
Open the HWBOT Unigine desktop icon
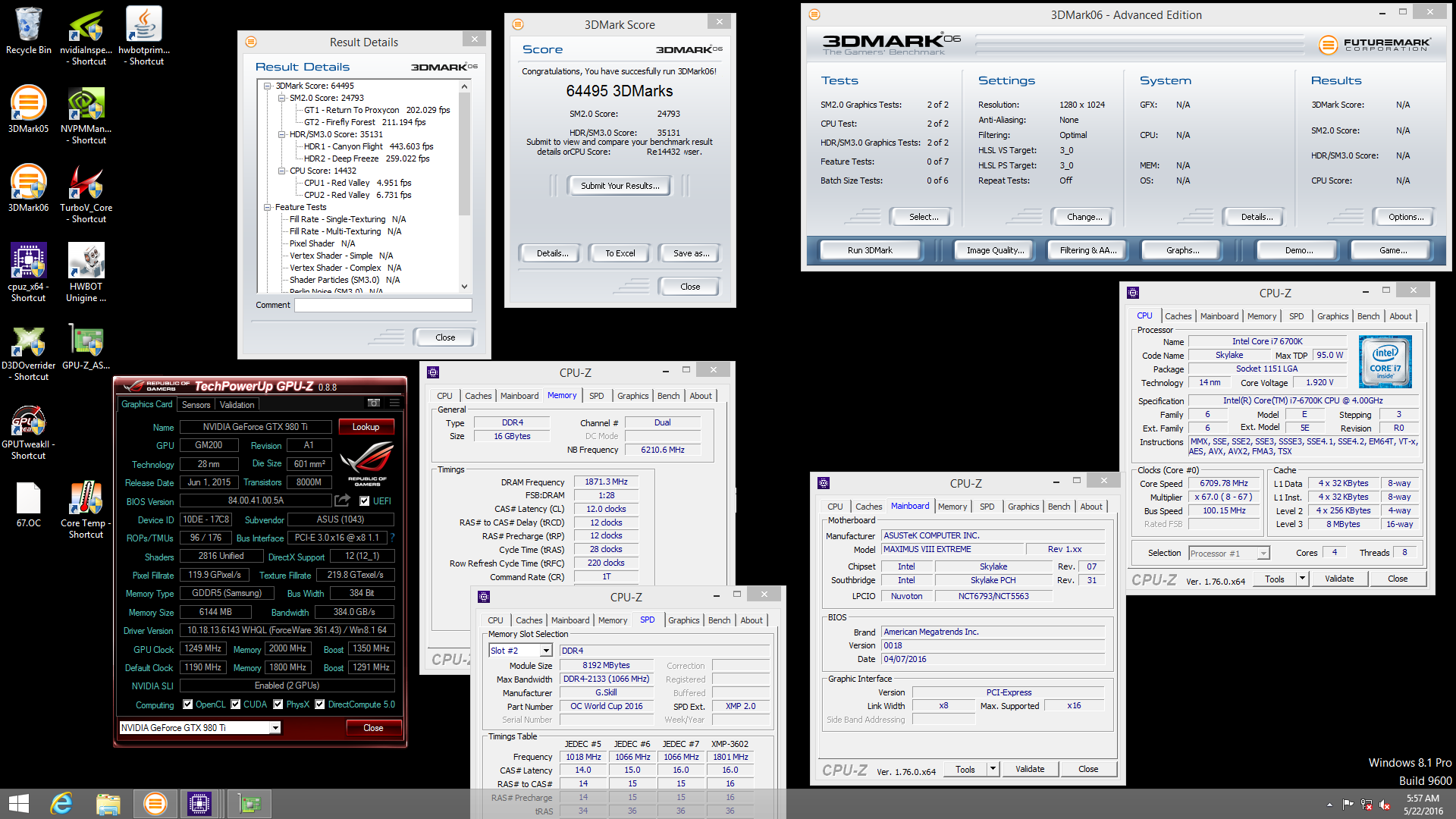[x=86, y=271]
